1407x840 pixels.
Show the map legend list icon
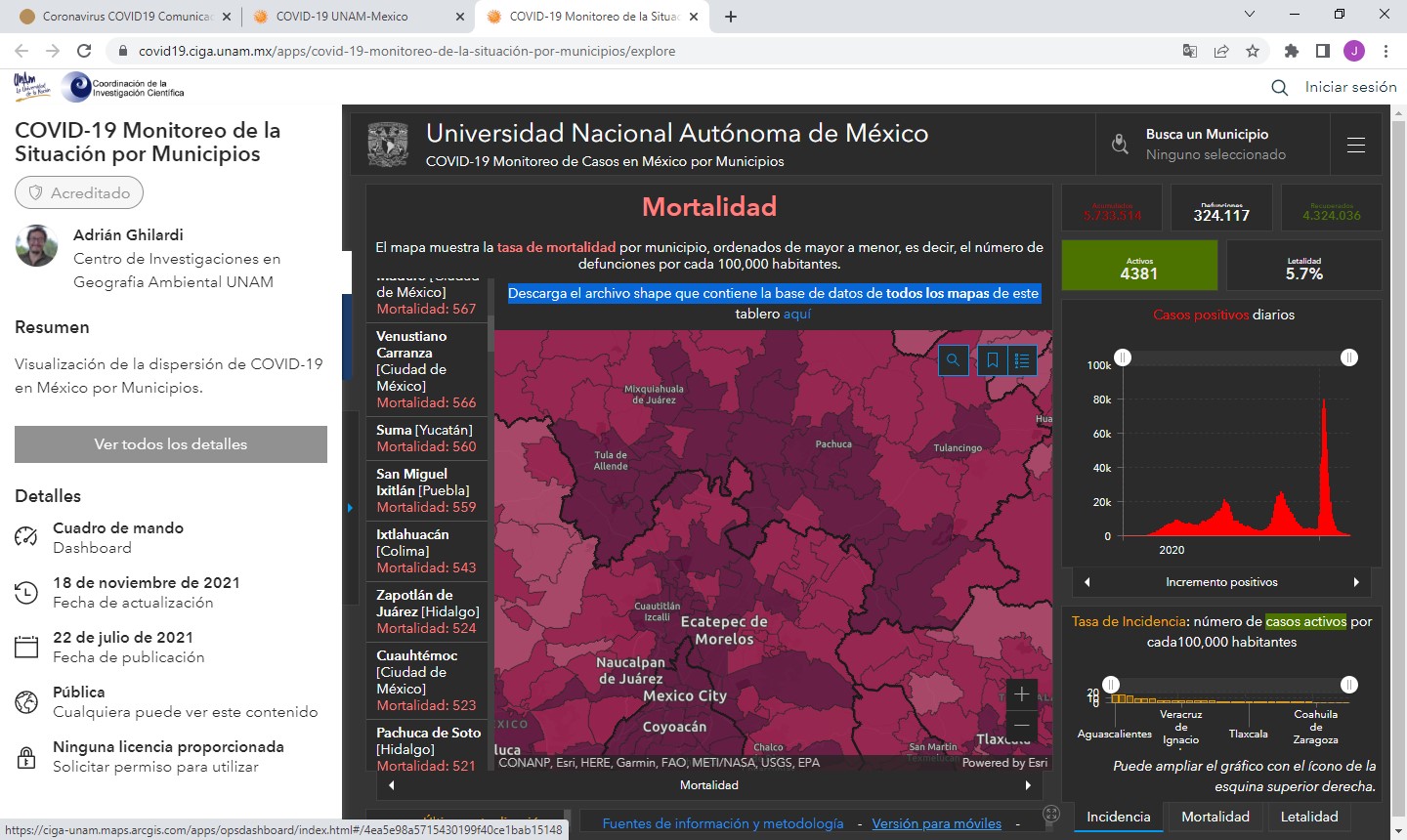click(x=1022, y=360)
